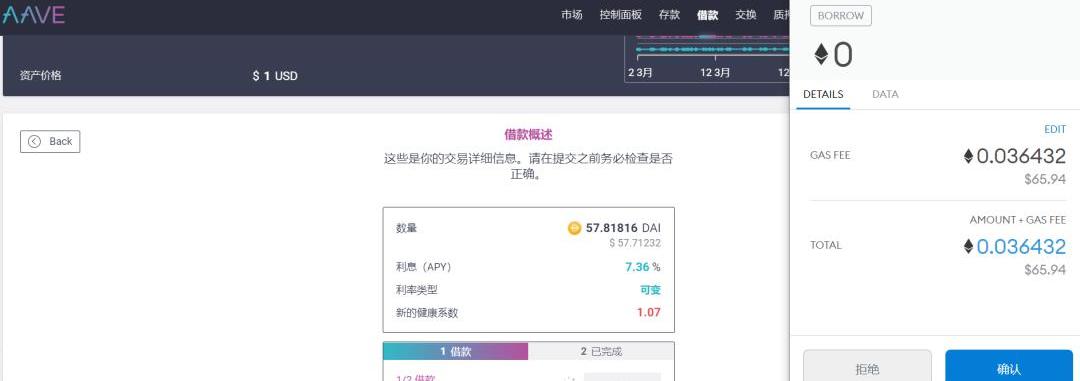Viewport: 1080px width, 381px height.
Task: Click the Ethereum icon in the GAS FEE row
Action: tap(968, 156)
